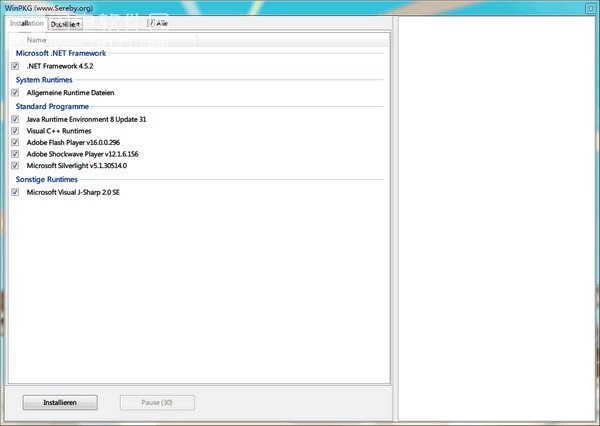
Task: Toggle the Alle select-all checkbox
Action: point(151,23)
